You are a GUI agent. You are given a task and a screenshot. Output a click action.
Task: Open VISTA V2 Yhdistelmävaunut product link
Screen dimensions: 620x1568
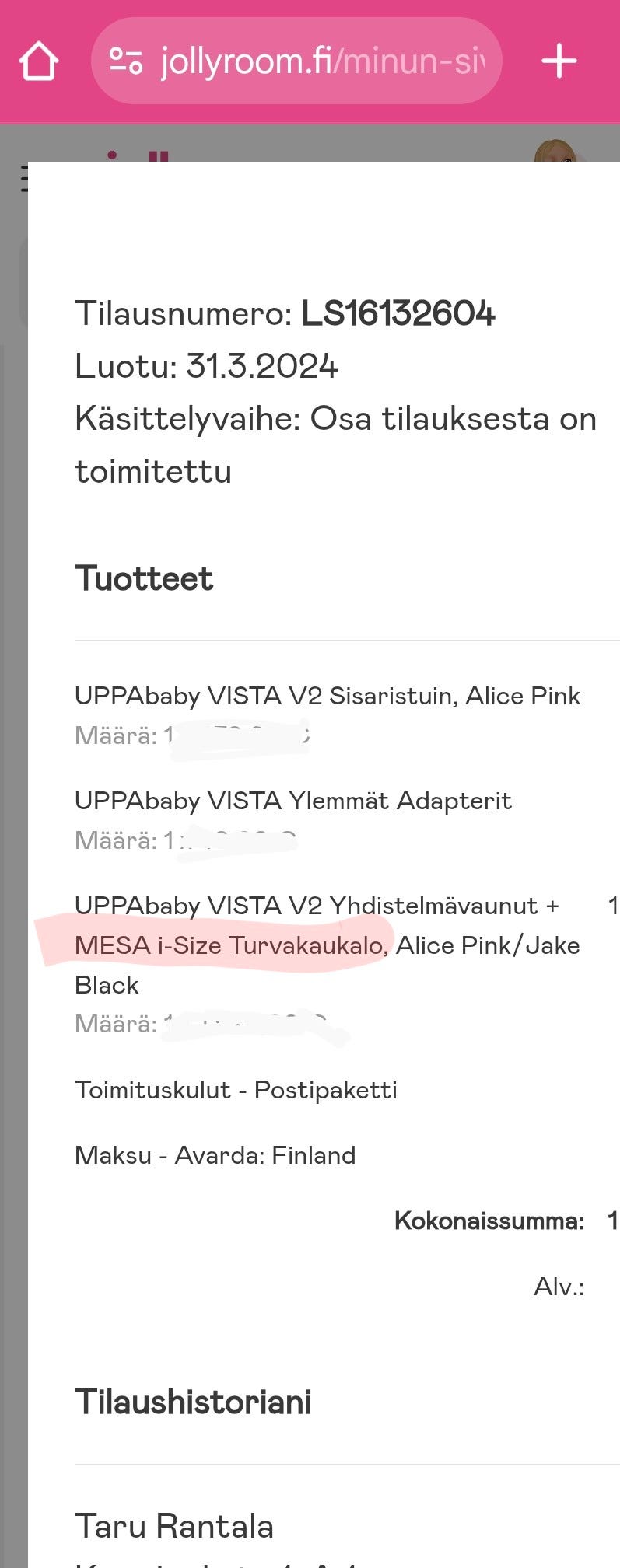pyautogui.click(x=317, y=906)
